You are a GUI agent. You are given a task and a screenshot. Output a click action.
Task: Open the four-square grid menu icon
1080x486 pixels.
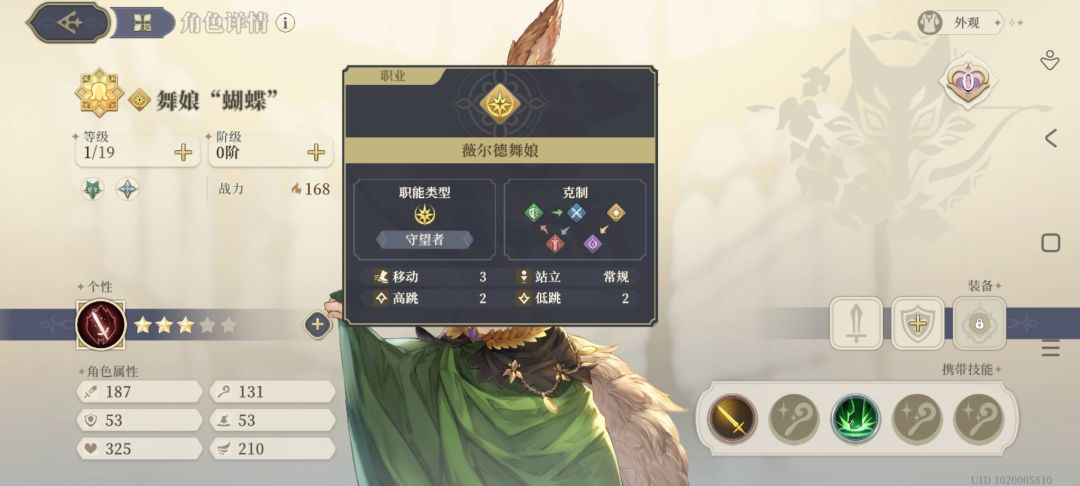(x=143, y=22)
